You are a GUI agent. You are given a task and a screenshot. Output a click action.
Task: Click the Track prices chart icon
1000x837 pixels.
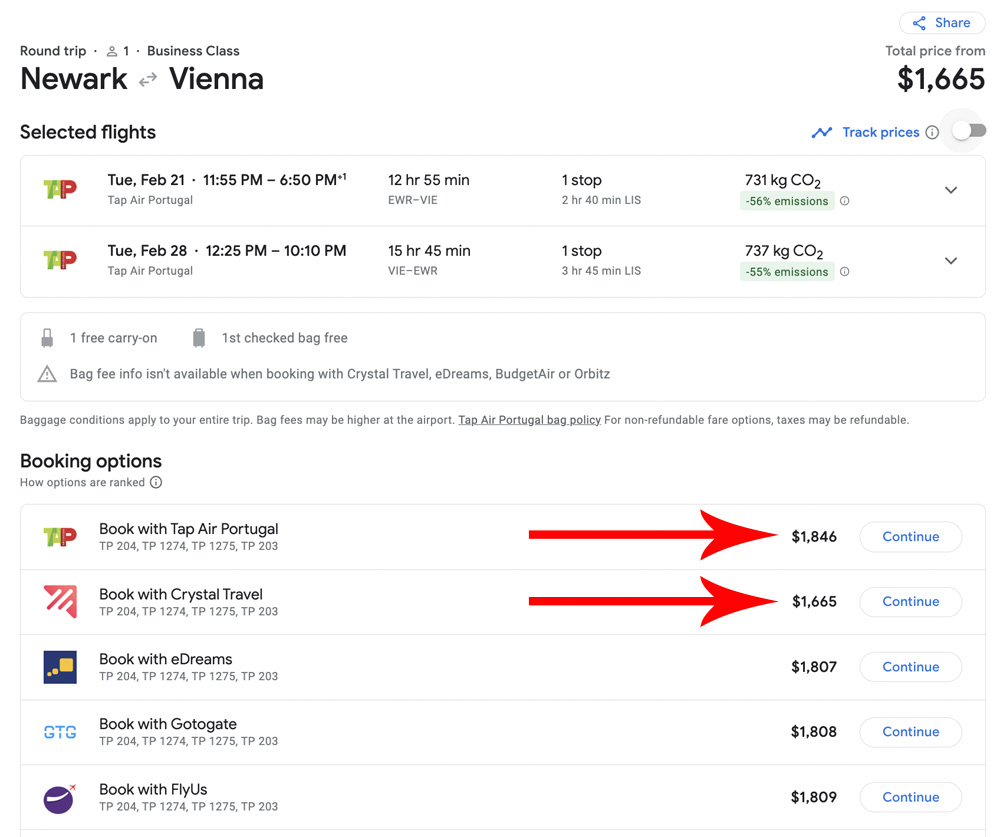(821, 132)
